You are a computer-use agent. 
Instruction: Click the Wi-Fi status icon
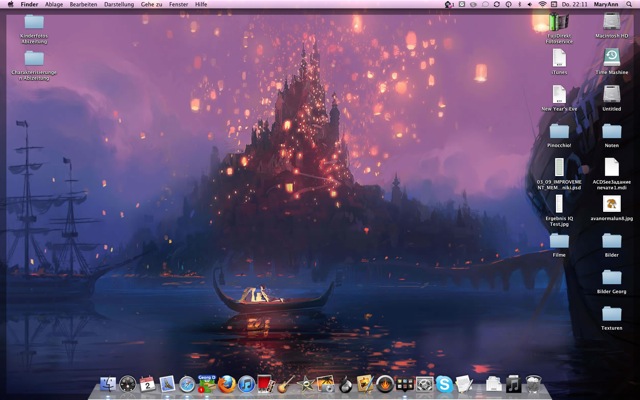point(542,4)
